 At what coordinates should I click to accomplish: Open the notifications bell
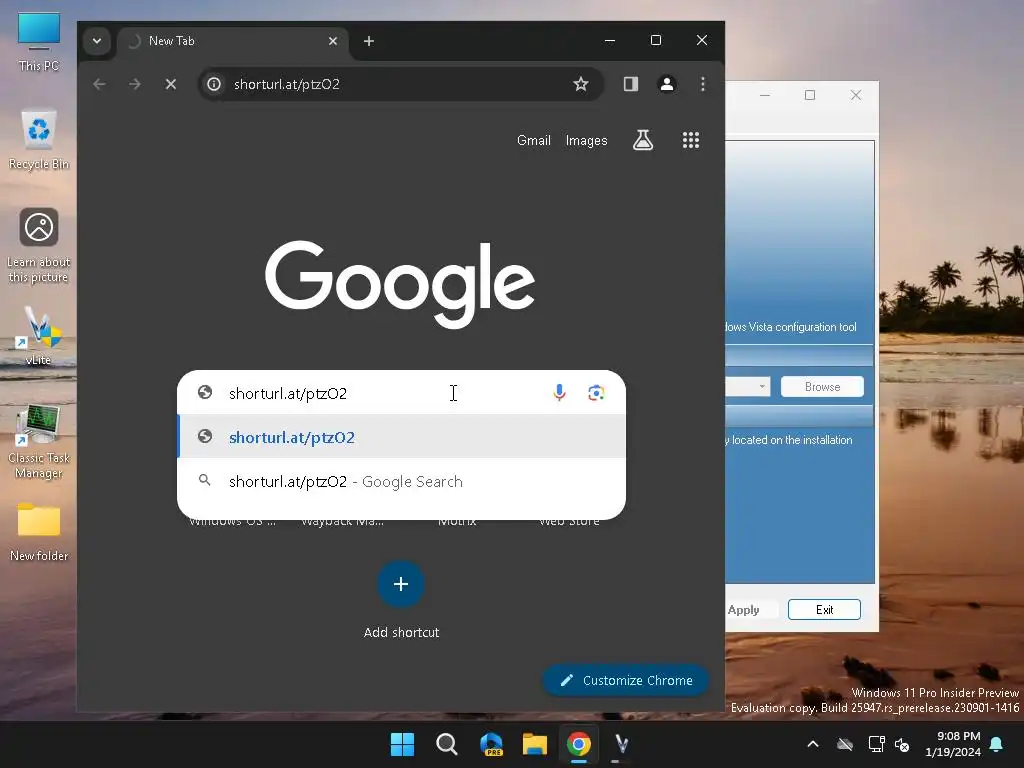pyautogui.click(x=997, y=744)
